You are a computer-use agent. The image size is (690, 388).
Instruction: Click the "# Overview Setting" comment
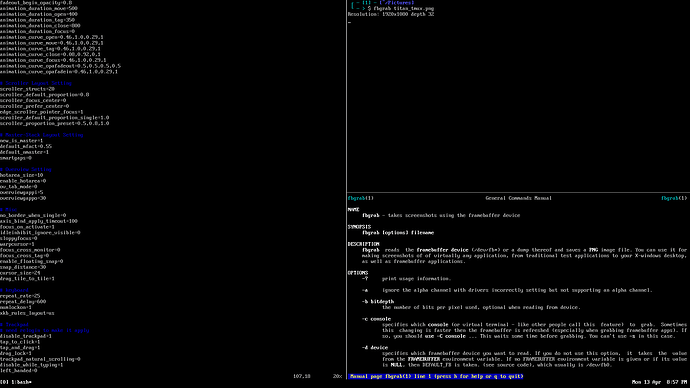pos(26,169)
